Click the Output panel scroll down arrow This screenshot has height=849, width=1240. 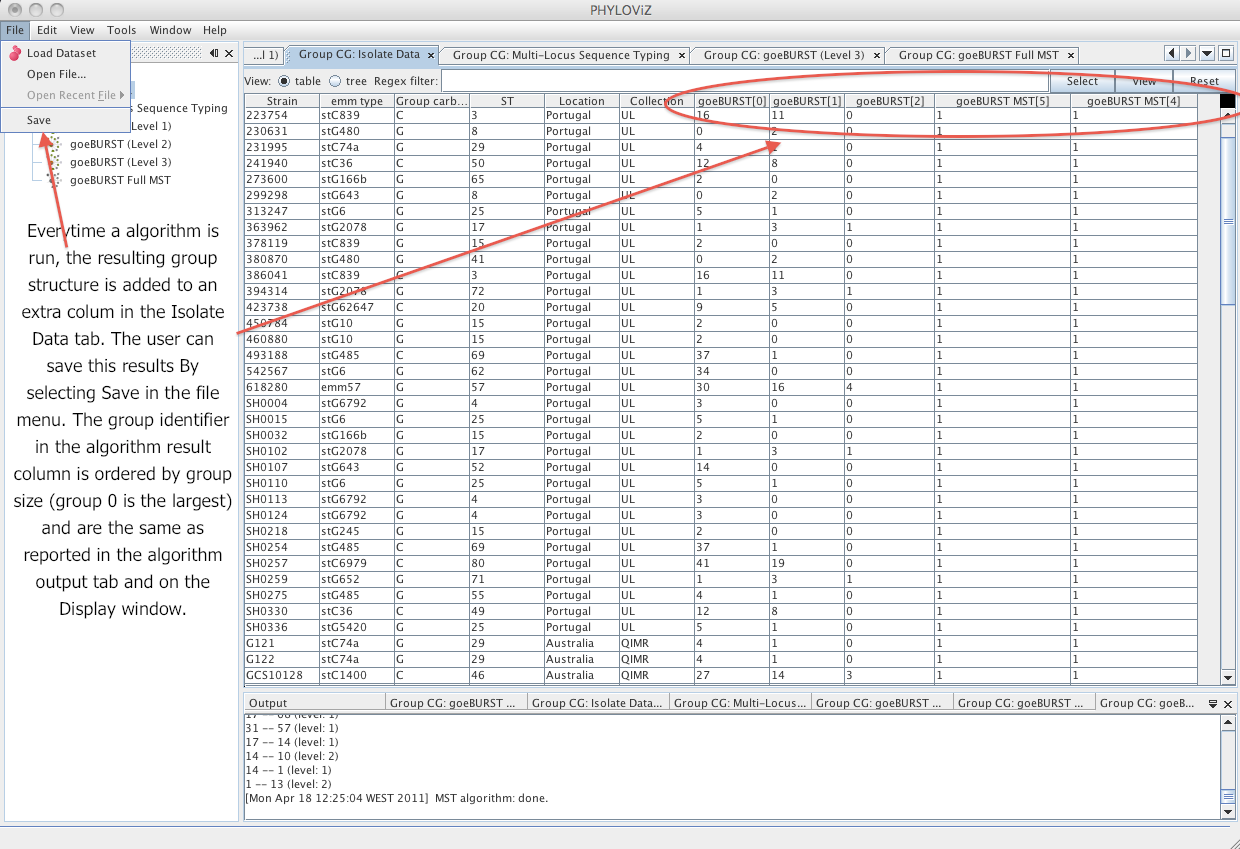point(1228,813)
